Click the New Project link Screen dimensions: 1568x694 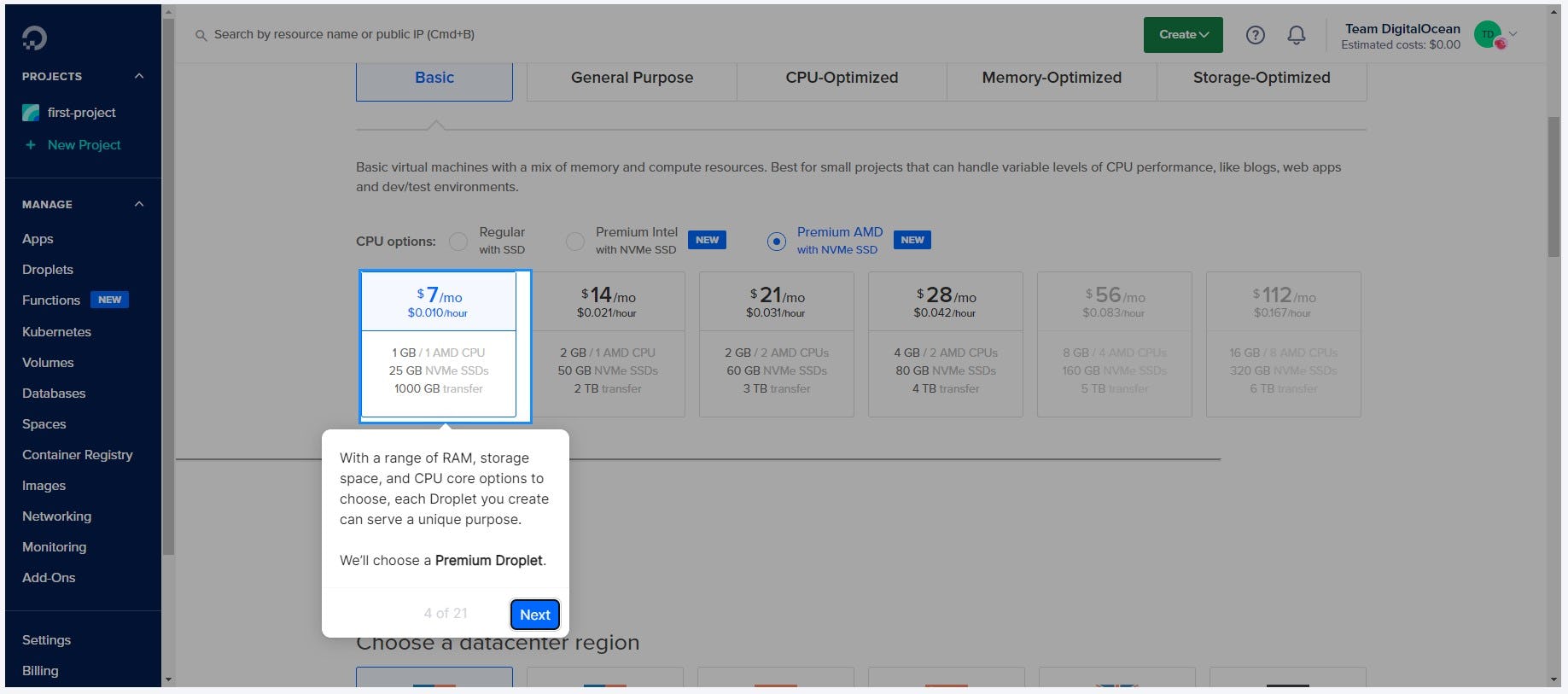pos(84,145)
